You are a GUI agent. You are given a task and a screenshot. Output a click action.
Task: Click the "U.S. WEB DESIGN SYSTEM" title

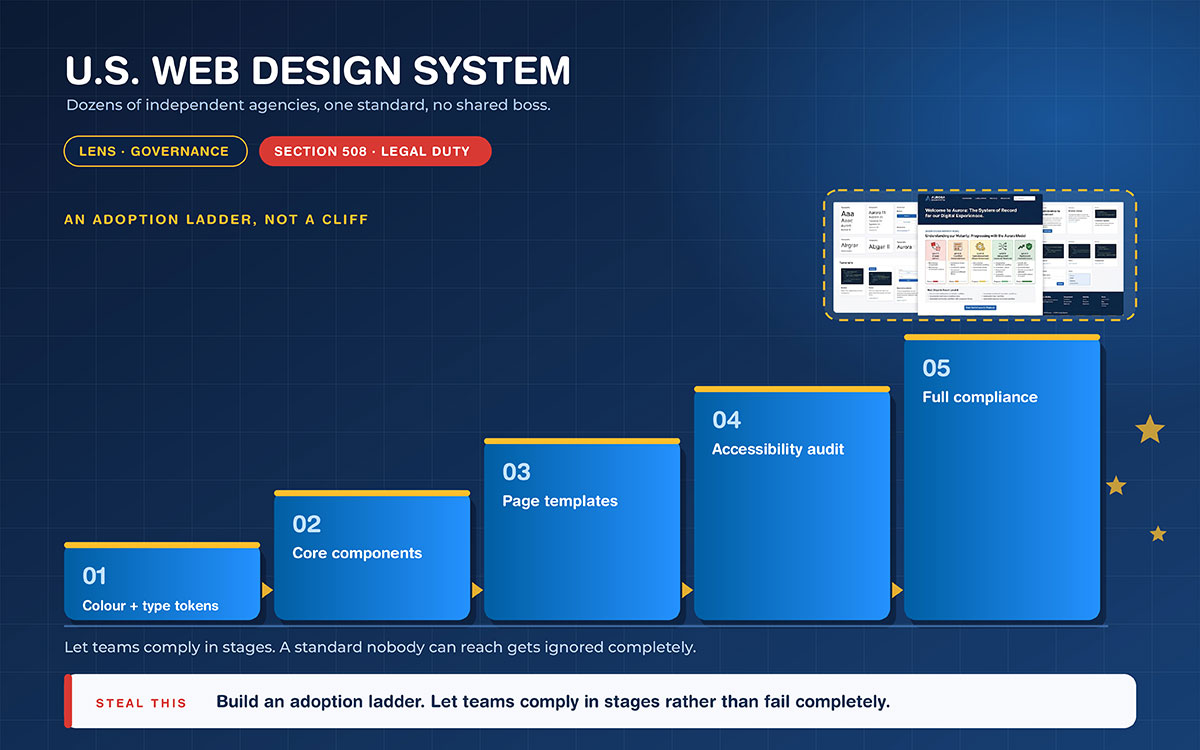318,71
